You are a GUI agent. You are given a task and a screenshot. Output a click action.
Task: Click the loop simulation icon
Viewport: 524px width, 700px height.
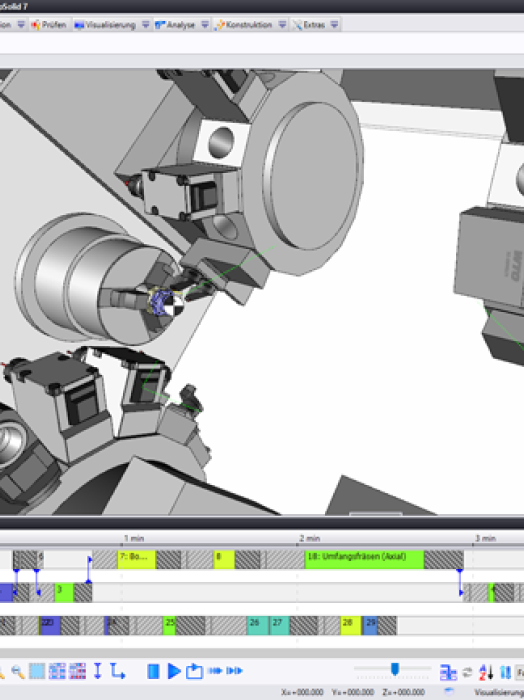195,671
